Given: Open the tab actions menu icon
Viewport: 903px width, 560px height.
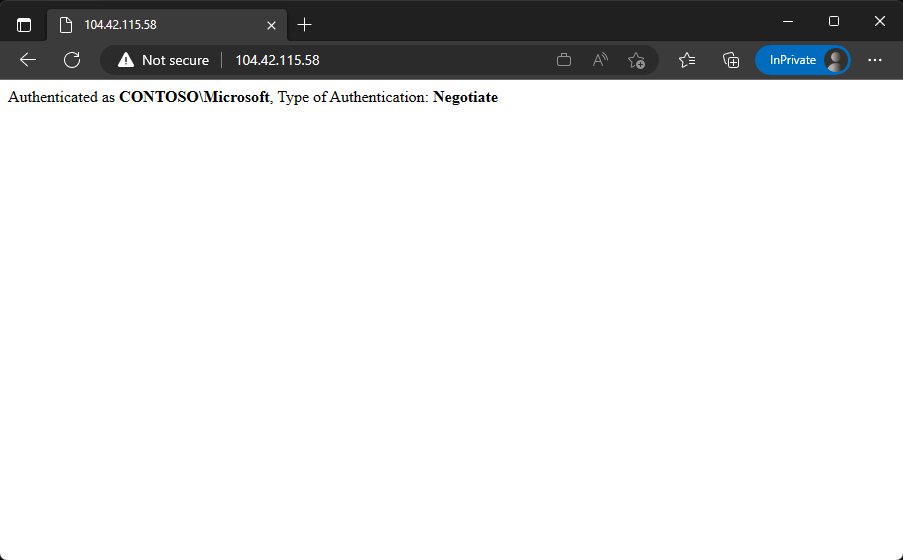Looking at the screenshot, I should point(24,25).
